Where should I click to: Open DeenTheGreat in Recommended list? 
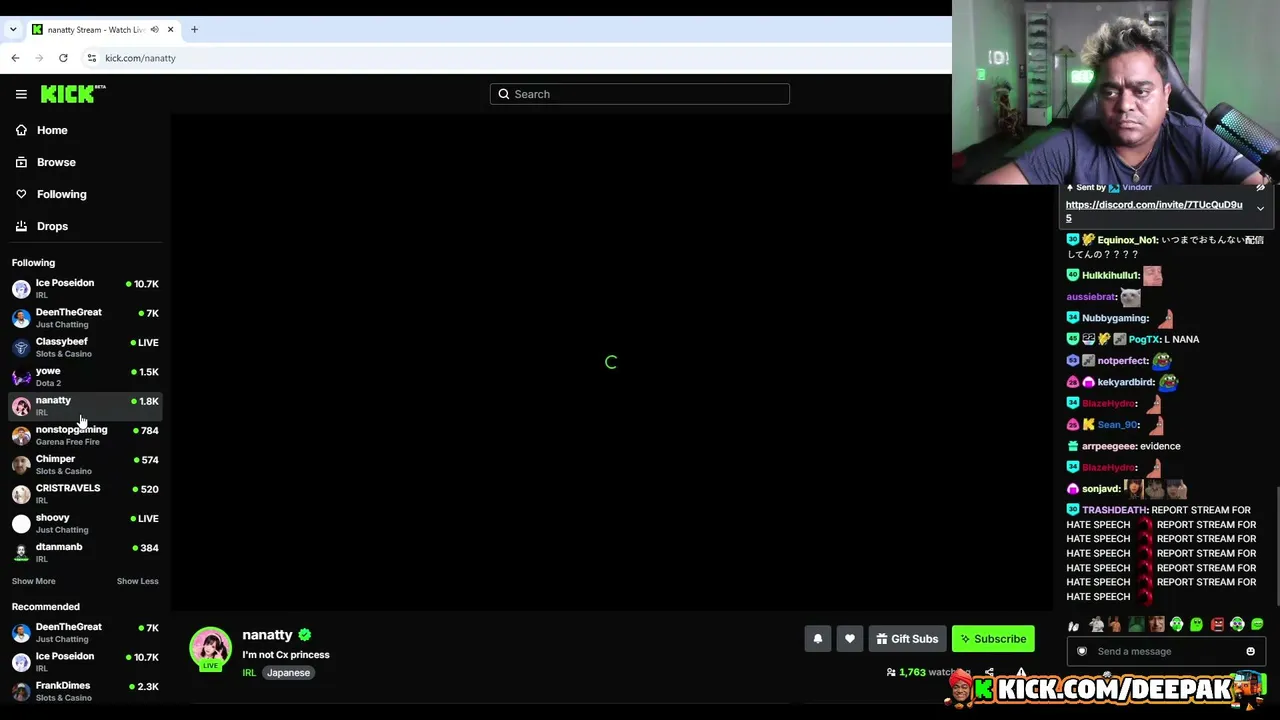[x=86, y=633]
